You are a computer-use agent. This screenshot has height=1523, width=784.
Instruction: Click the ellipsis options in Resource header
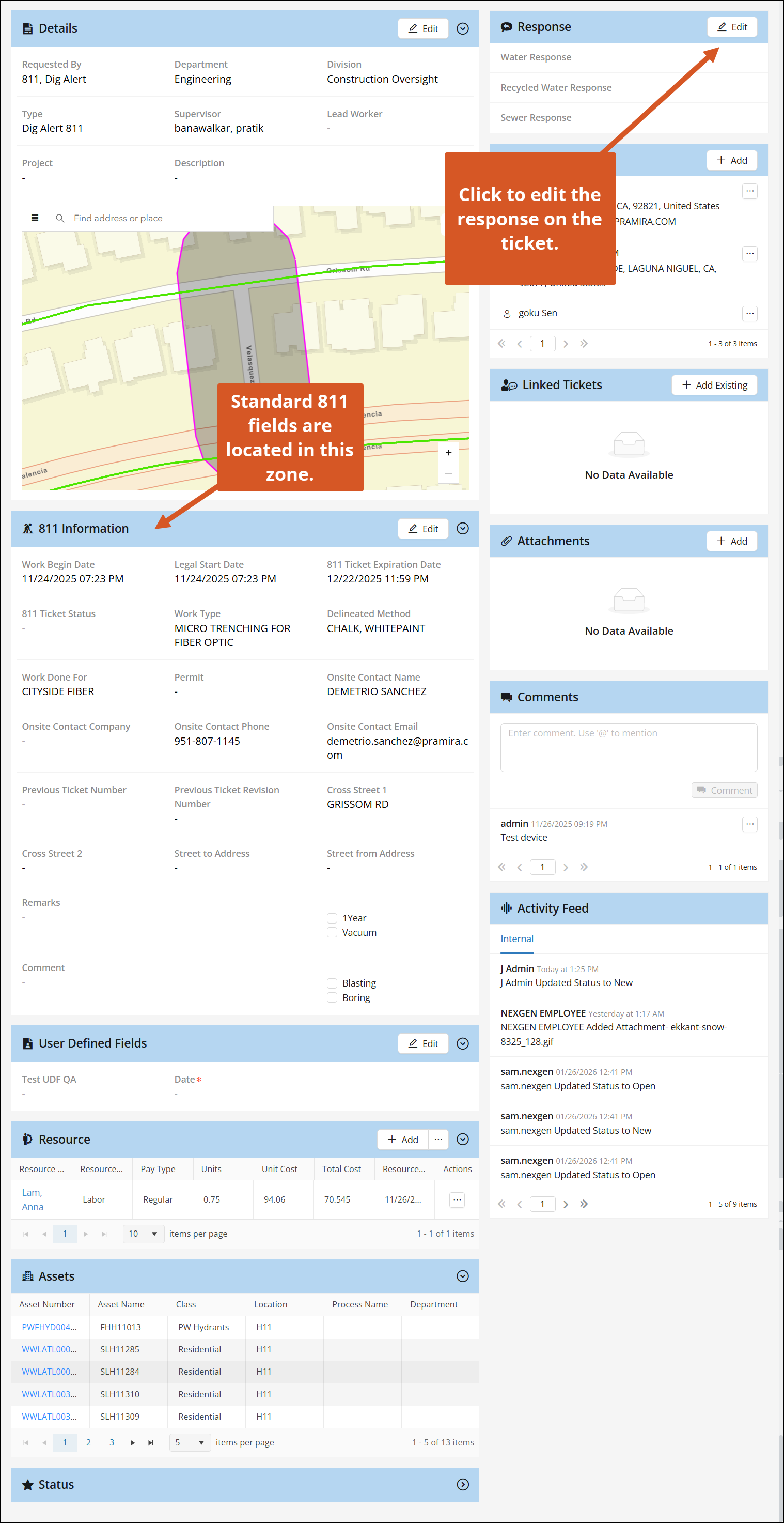[438, 1140]
